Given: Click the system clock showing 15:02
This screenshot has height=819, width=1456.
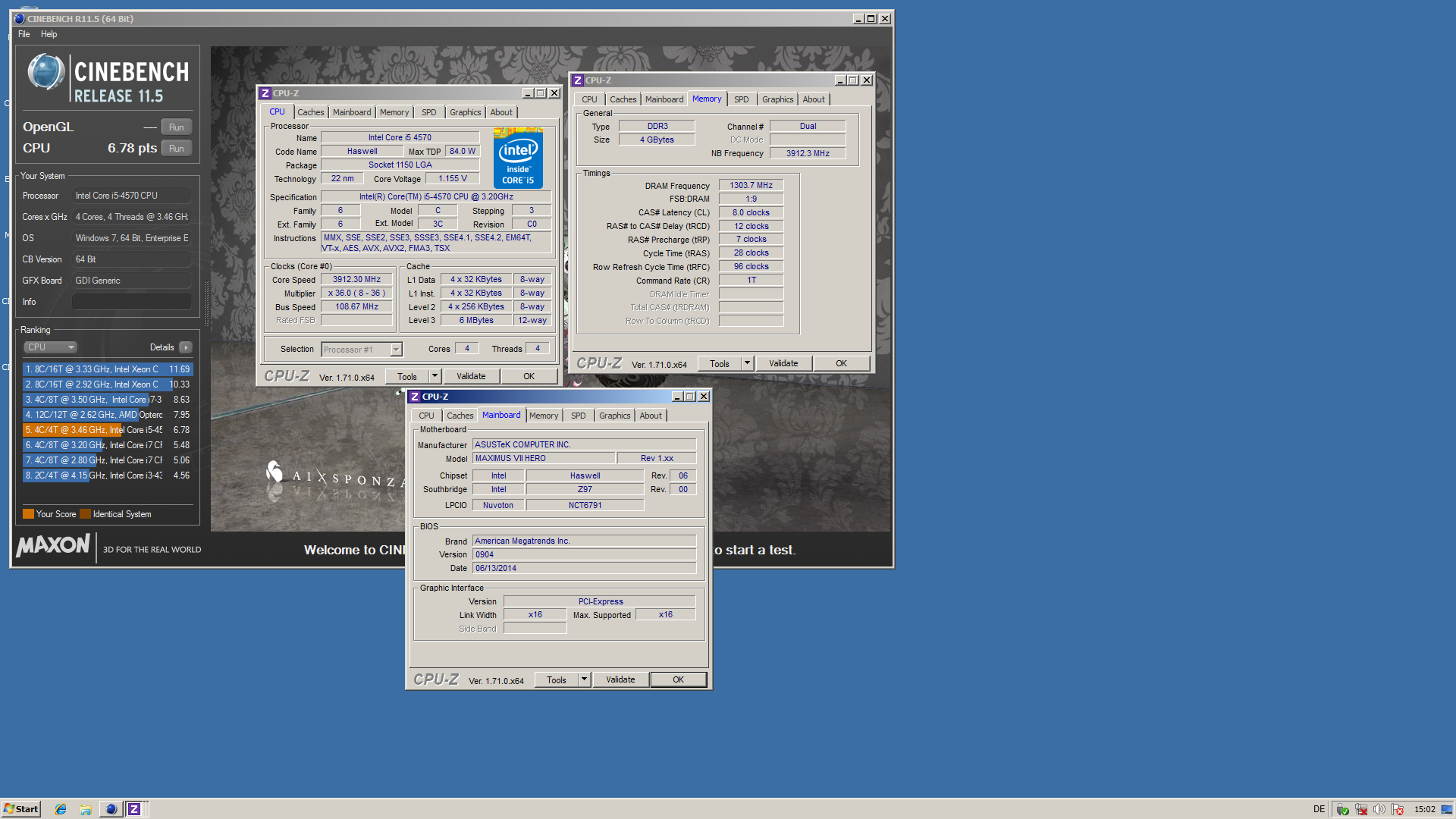Looking at the screenshot, I should tap(1424, 809).
